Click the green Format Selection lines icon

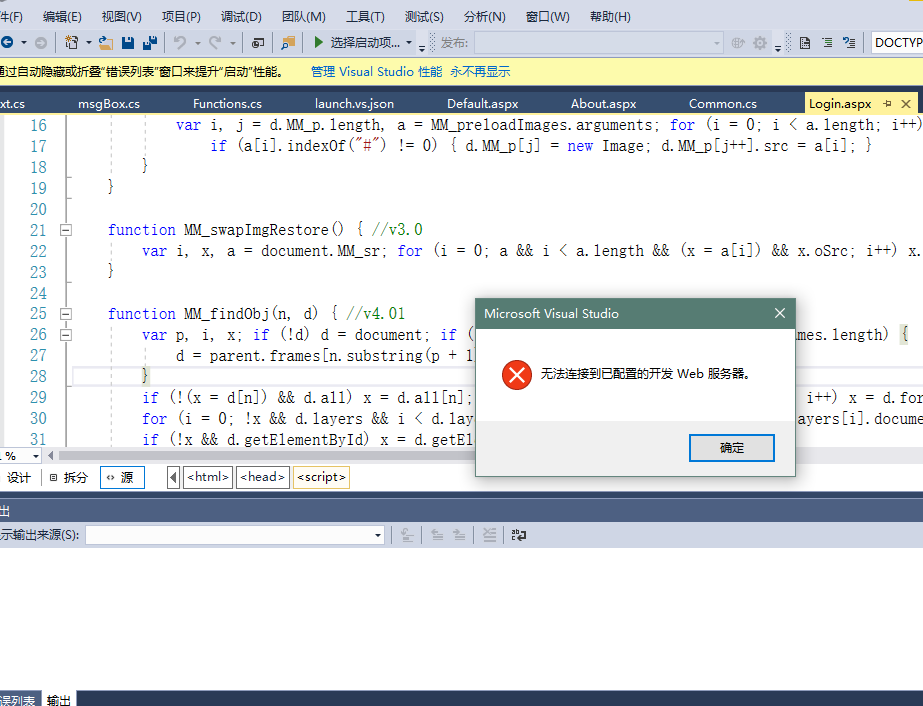tap(827, 42)
